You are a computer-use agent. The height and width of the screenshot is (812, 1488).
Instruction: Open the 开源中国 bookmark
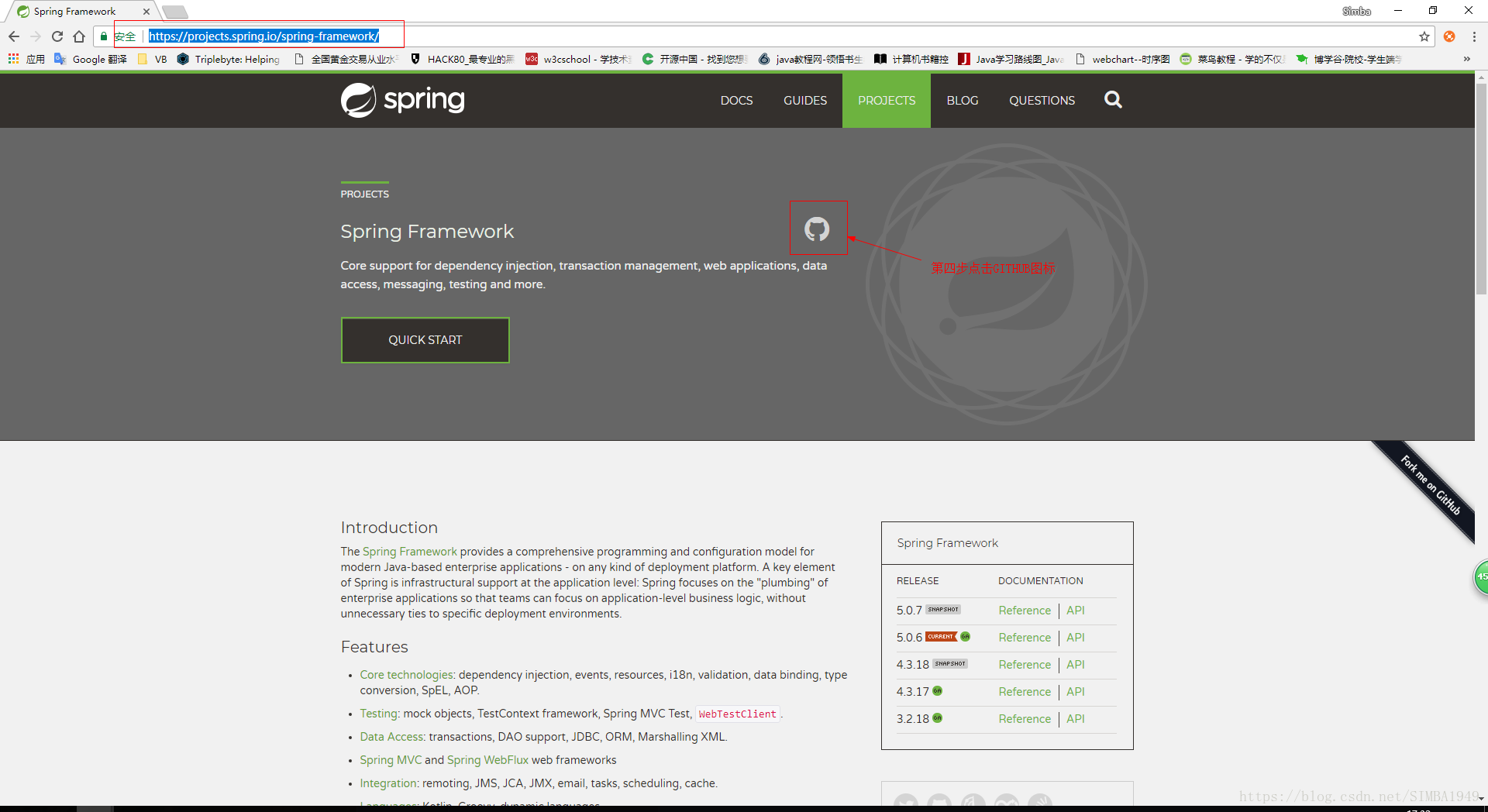(694, 59)
